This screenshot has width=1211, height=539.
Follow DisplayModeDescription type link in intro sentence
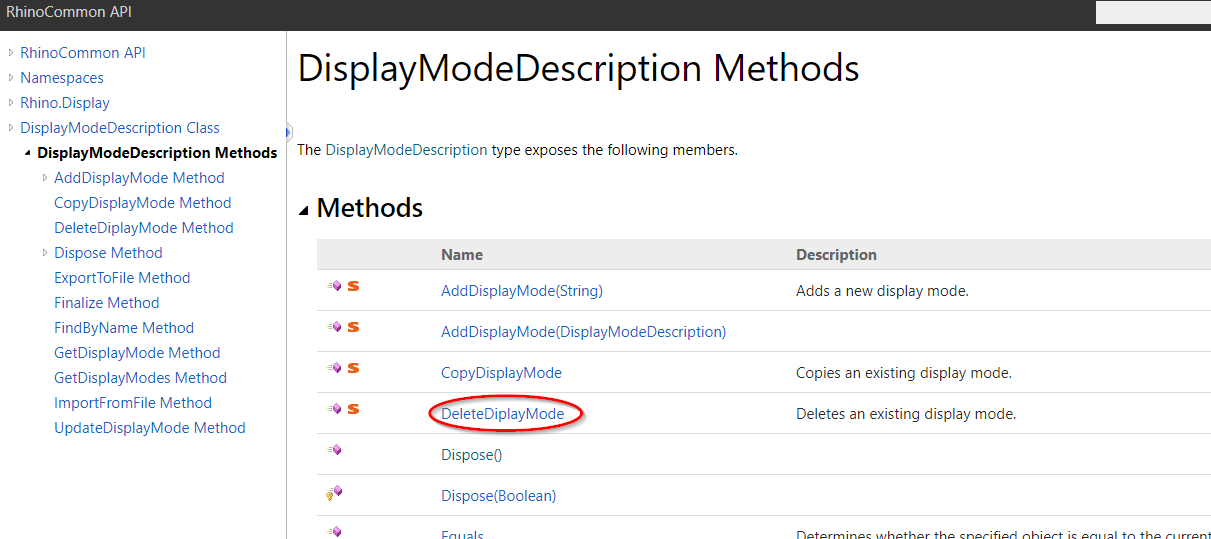click(406, 150)
